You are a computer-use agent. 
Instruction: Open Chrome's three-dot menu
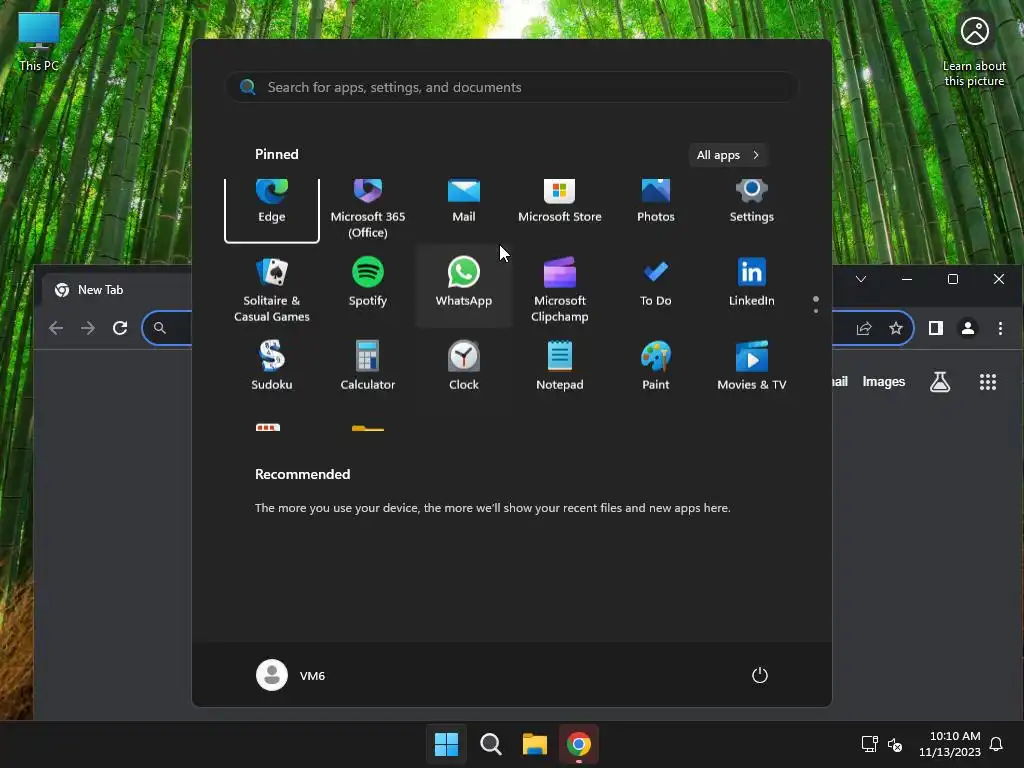[1000, 328]
